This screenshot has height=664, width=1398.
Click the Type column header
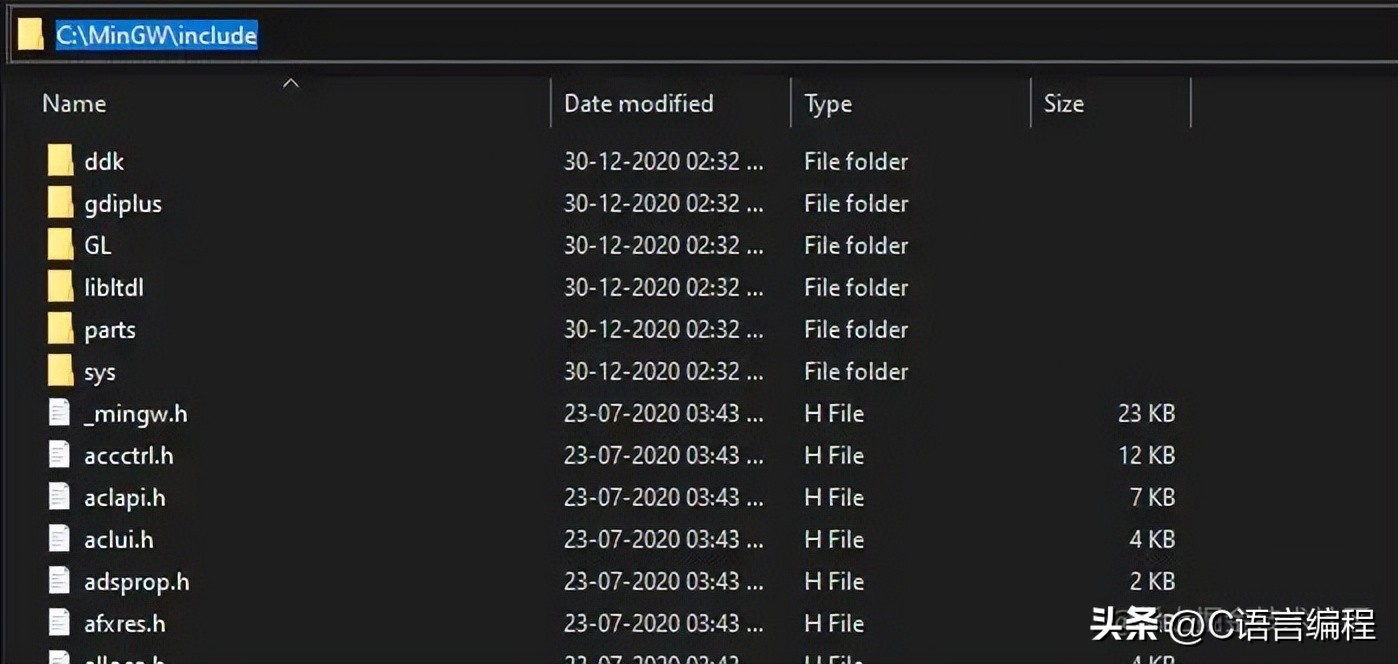[x=828, y=103]
